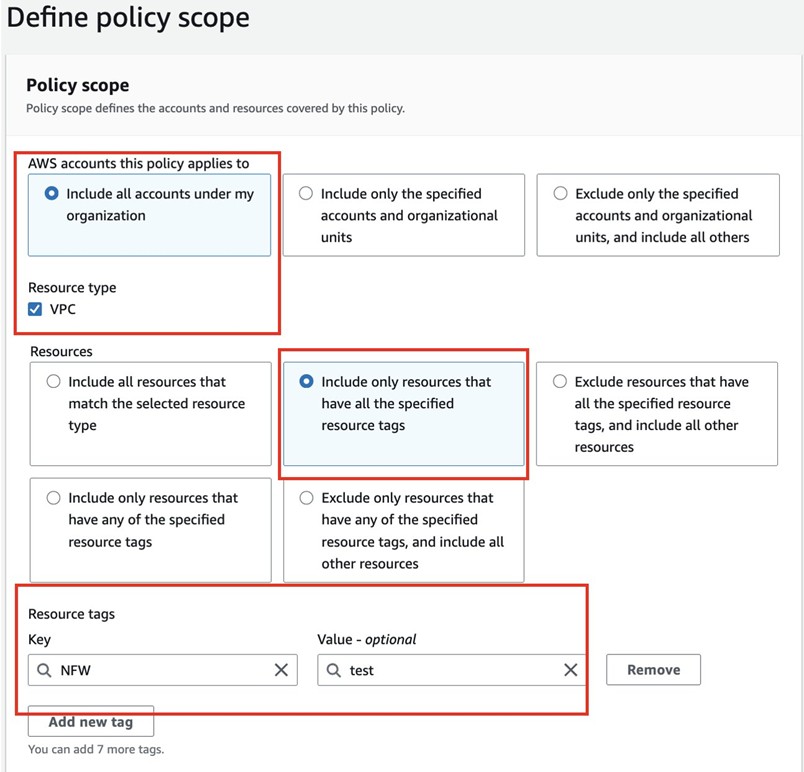Select Include all resources matching resource type
804x772 pixels.
53,382
